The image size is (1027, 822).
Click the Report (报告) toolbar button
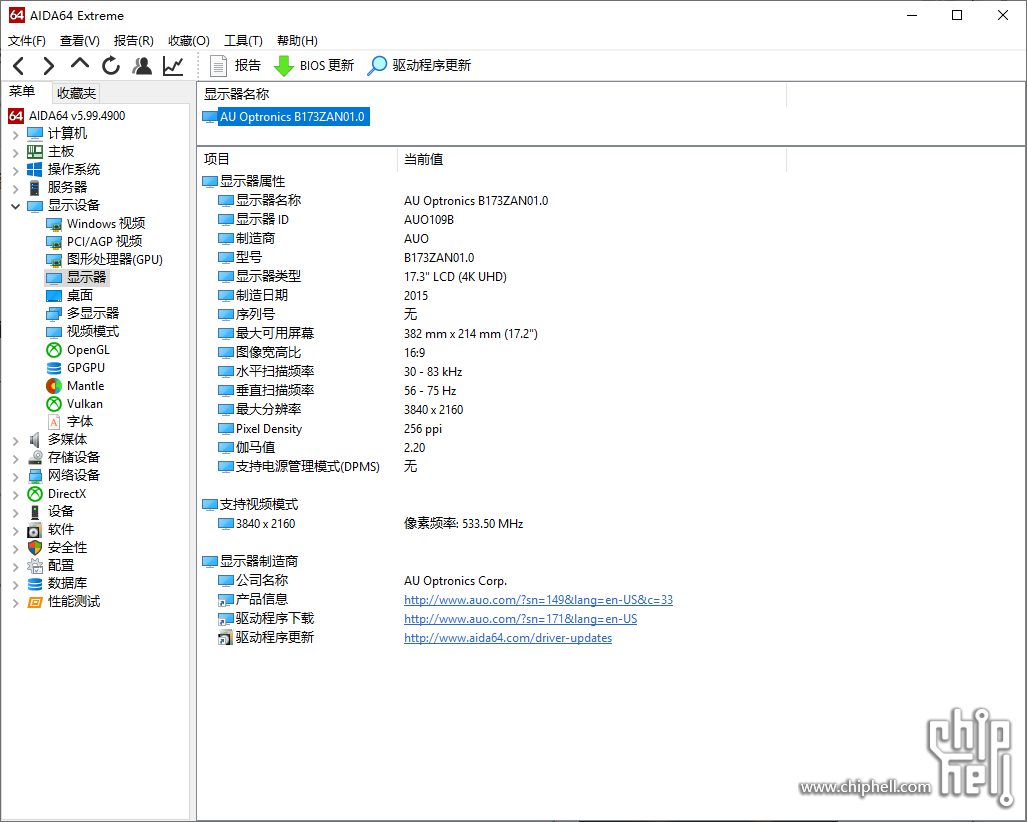pos(235,65)
